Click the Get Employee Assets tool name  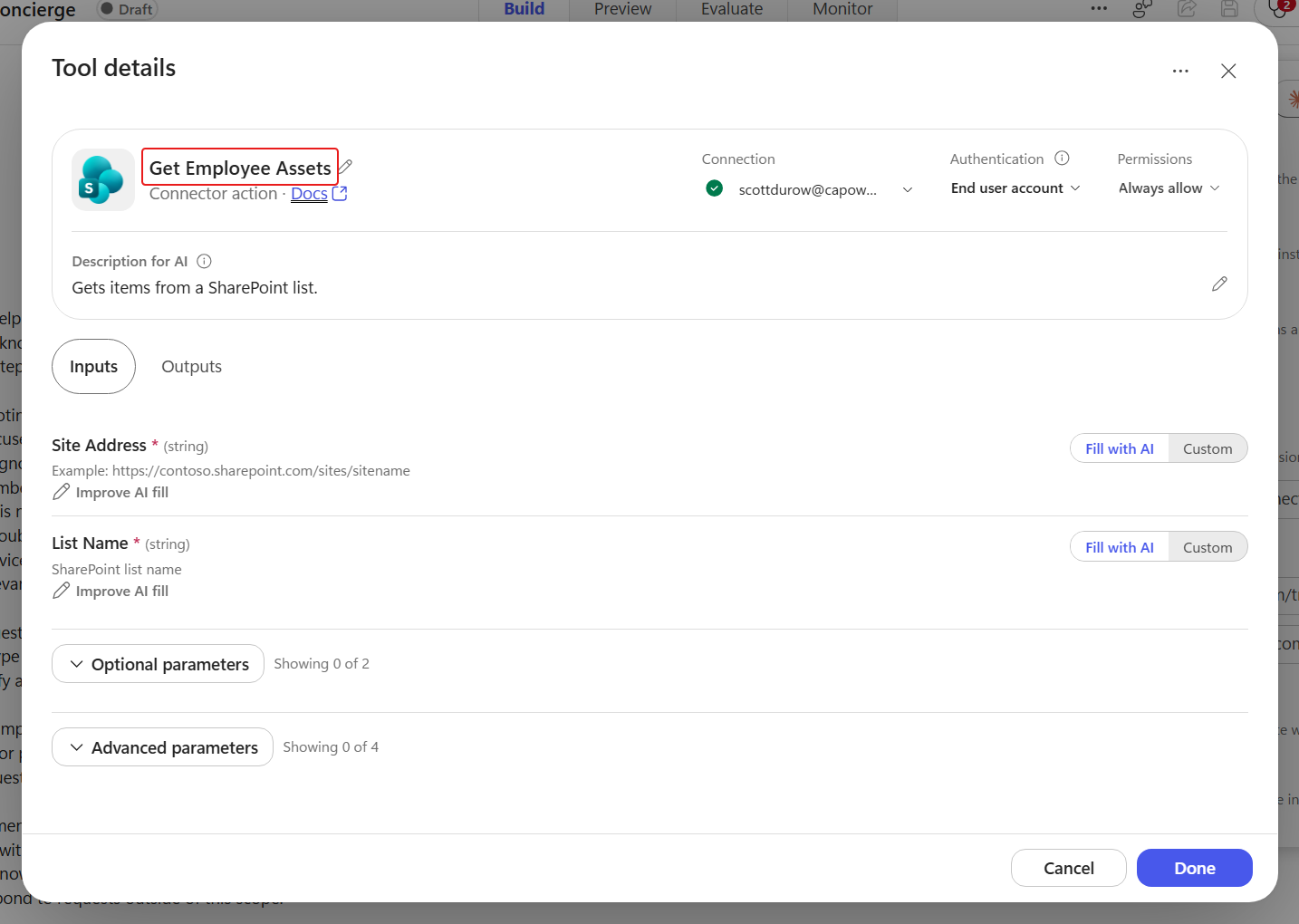[x=240, y=168]
